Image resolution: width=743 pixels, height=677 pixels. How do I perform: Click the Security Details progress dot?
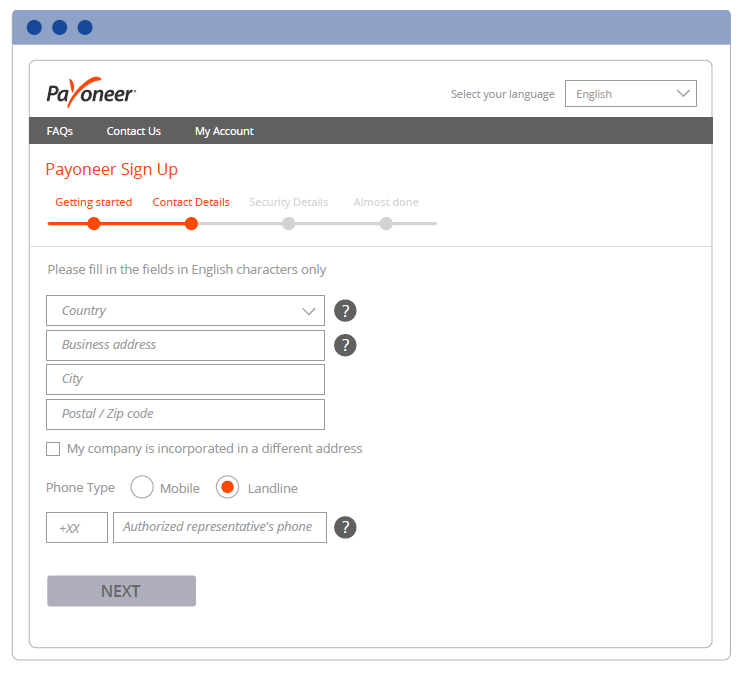pyautogui.click(x=289, y=224)
